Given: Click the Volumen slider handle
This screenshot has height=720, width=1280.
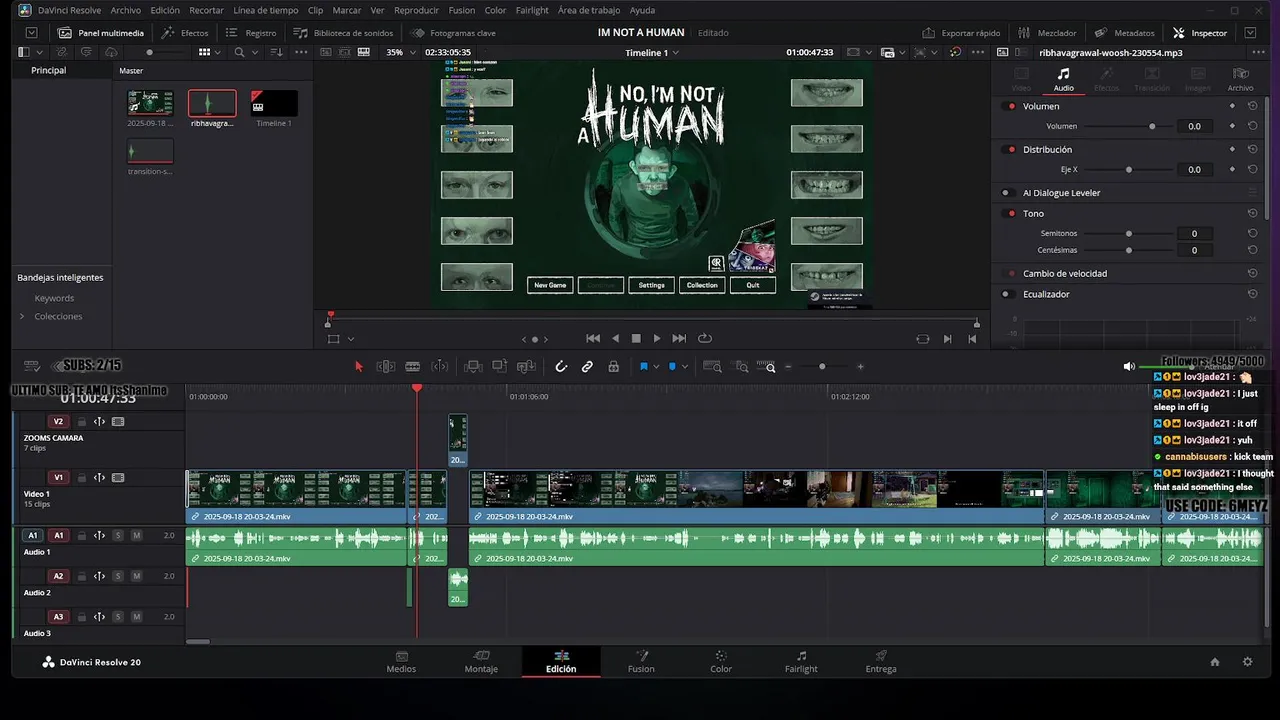Looking at the screenshot, I should tap(1152, 127).
